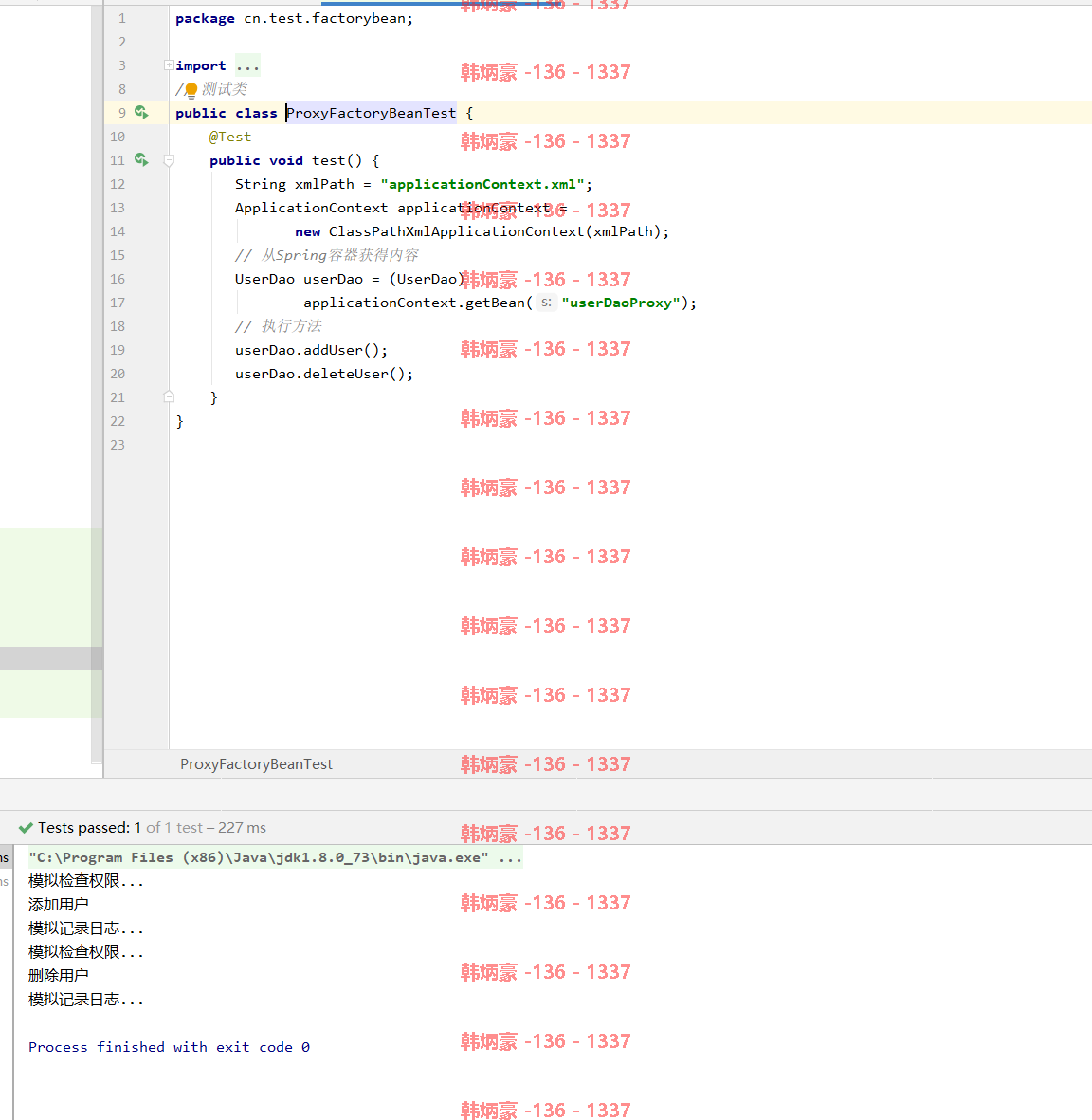Click line number 23 in the gutter
The image size is (1092, 1120).
[x=118, y=445]
